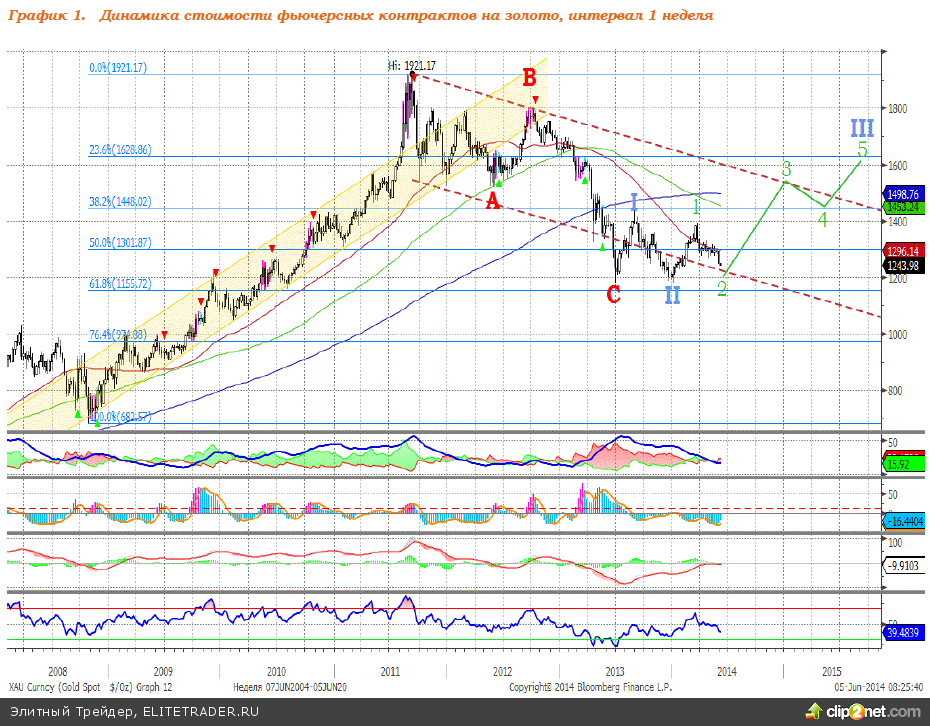Click the red wave C label
Image resolution: width=930 pixels, height=726 pixels.
coord(613,294)
